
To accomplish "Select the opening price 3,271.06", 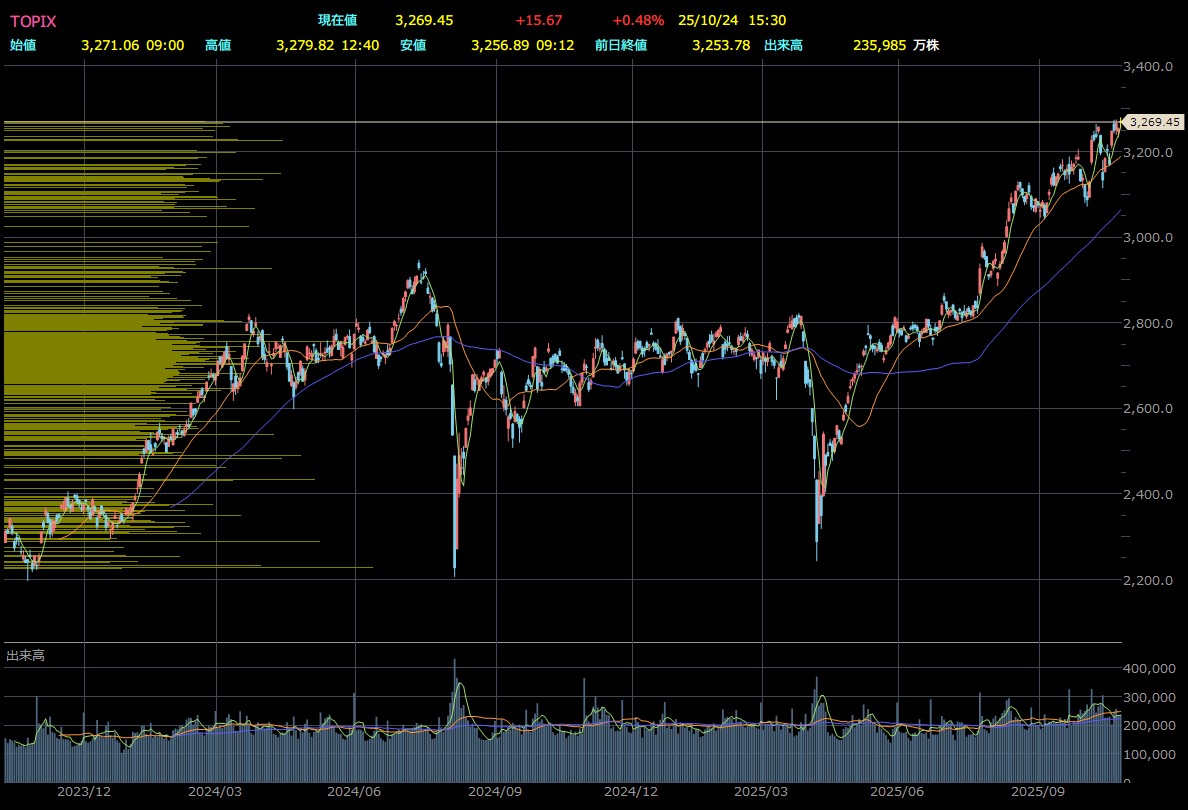I will (x=111, y=45).
